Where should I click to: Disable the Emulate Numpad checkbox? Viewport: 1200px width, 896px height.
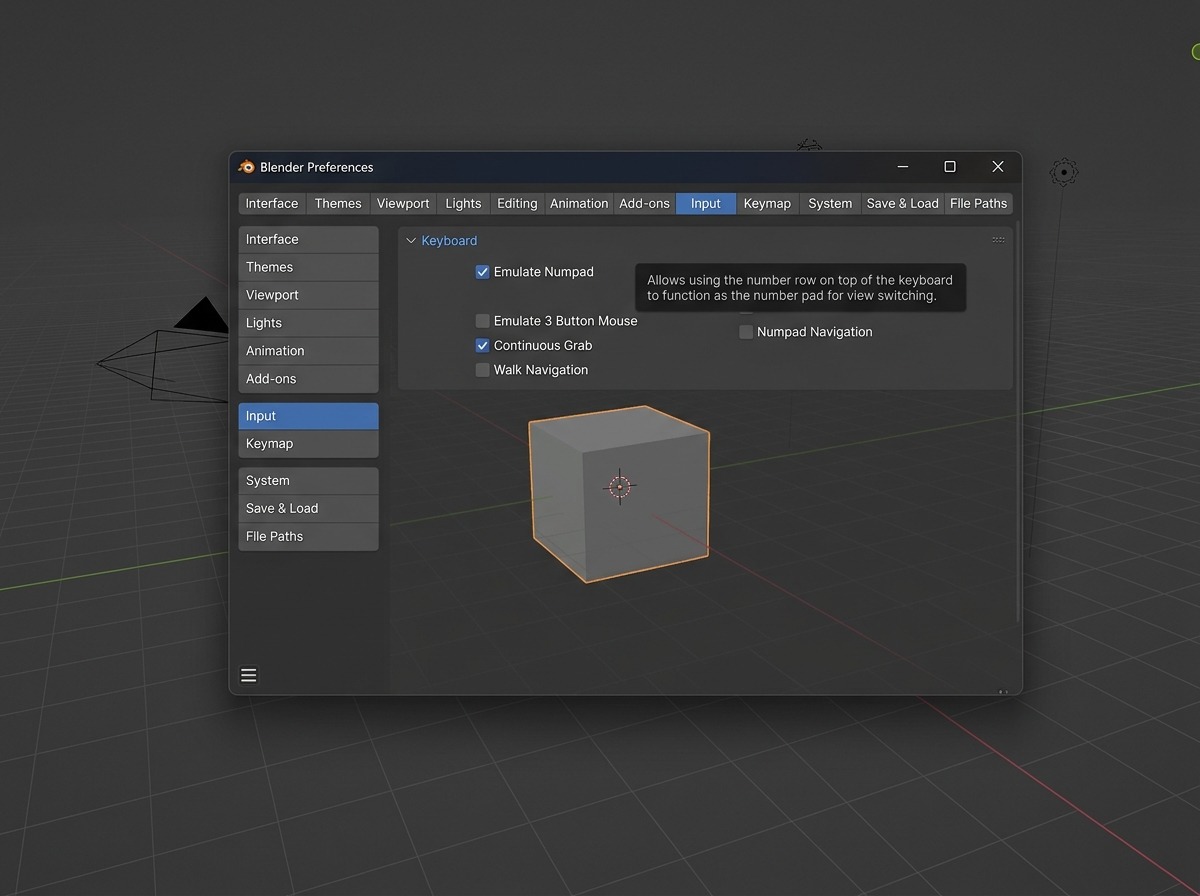pyautogui.click(x=482, y=272)
